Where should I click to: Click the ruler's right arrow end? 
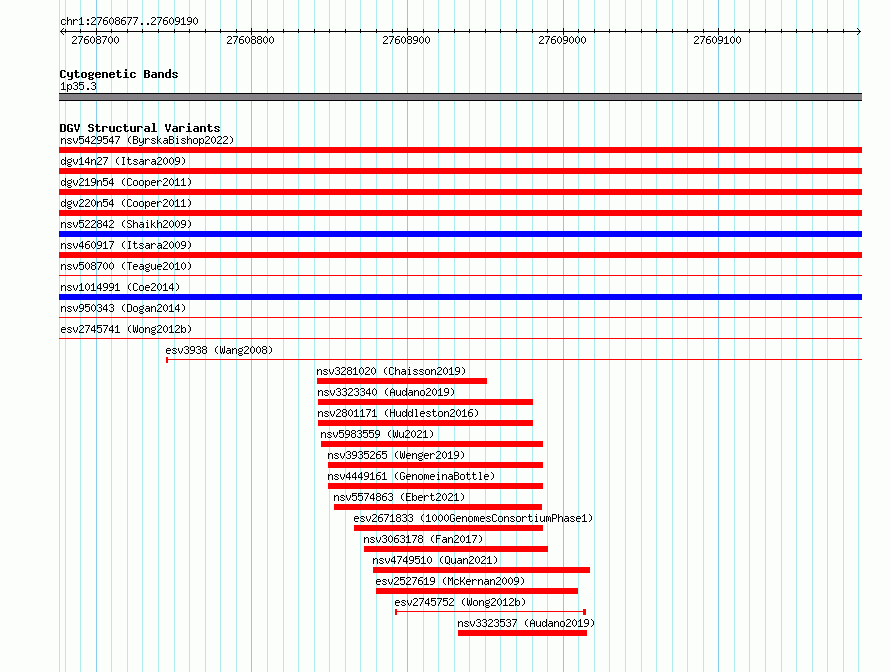tap(859, 31)
